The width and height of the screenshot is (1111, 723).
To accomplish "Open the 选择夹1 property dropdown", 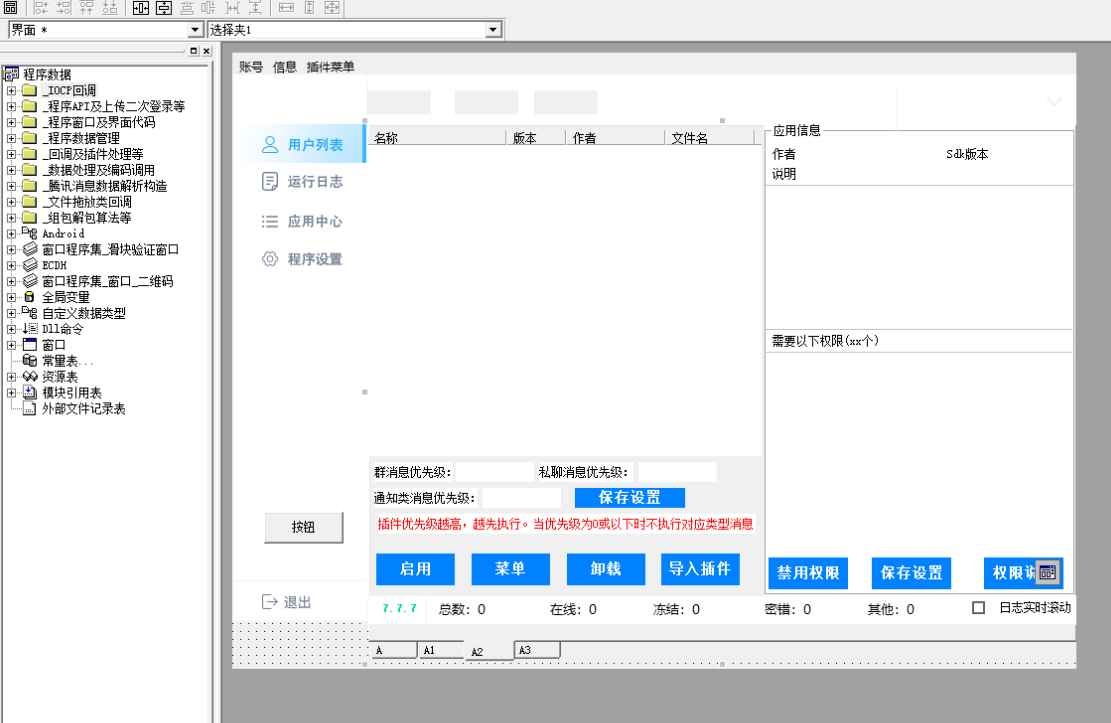I will (493, 31).
